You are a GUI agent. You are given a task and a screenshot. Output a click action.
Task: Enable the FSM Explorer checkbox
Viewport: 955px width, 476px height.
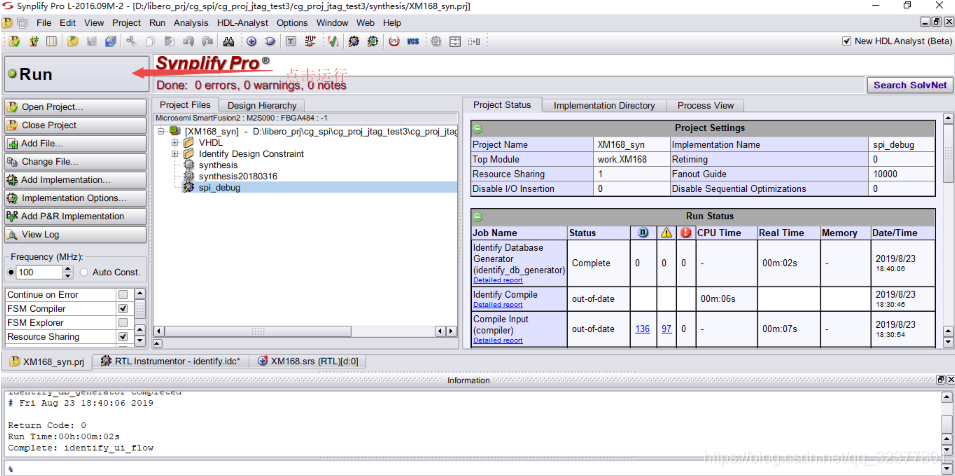click(x=123, y=323)
